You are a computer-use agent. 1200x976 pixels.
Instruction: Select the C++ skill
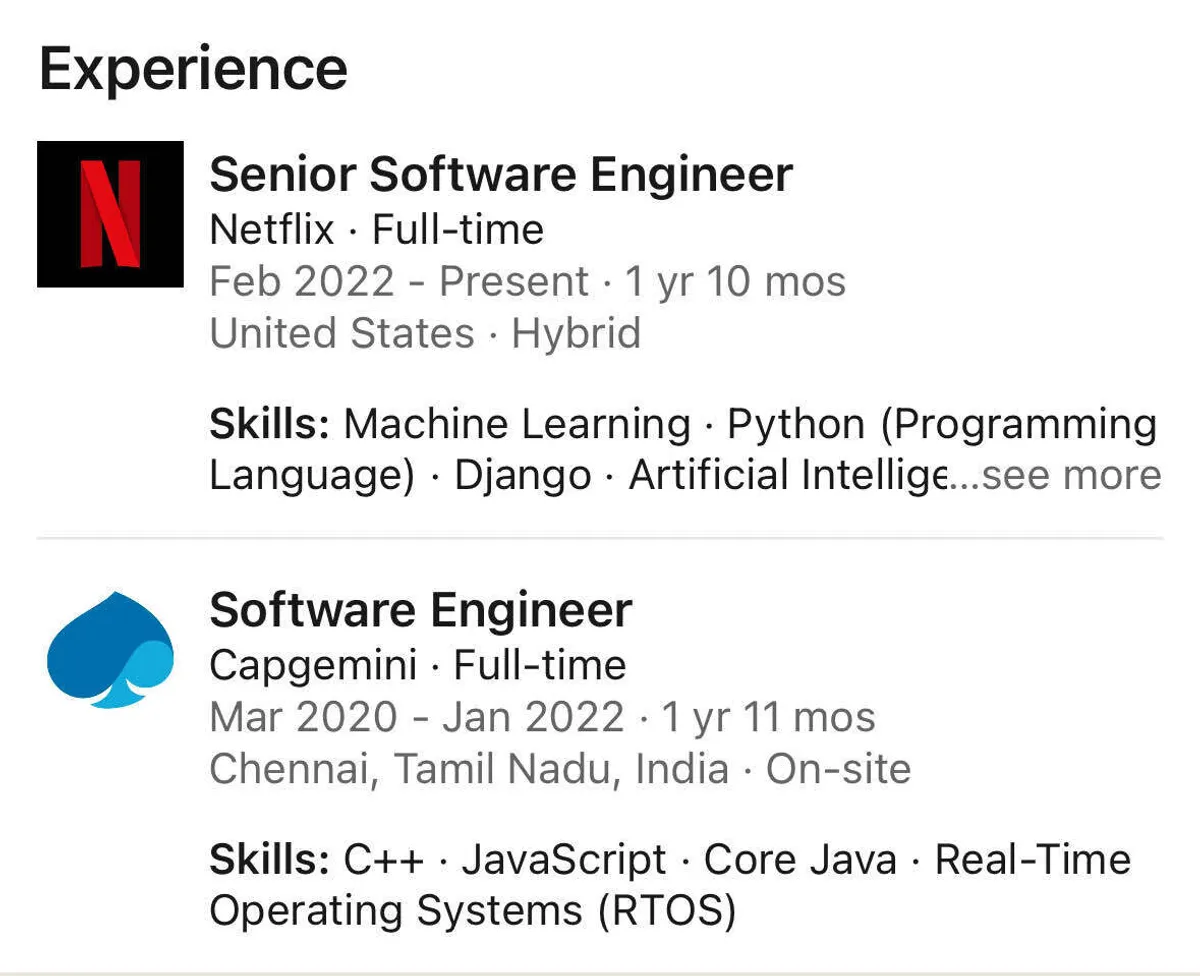click(384, 860)
